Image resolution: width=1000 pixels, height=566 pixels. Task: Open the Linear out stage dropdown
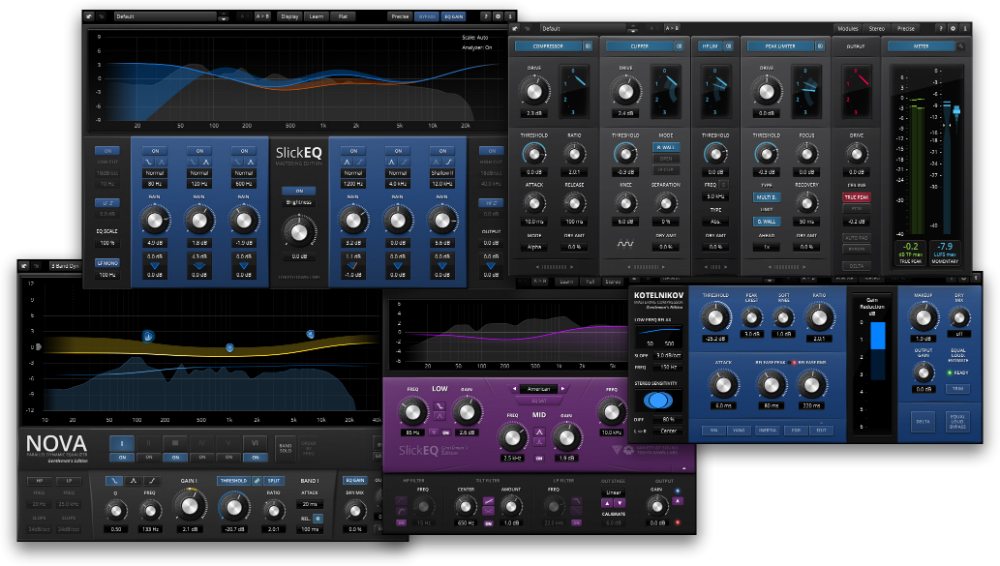coord(613,493)
